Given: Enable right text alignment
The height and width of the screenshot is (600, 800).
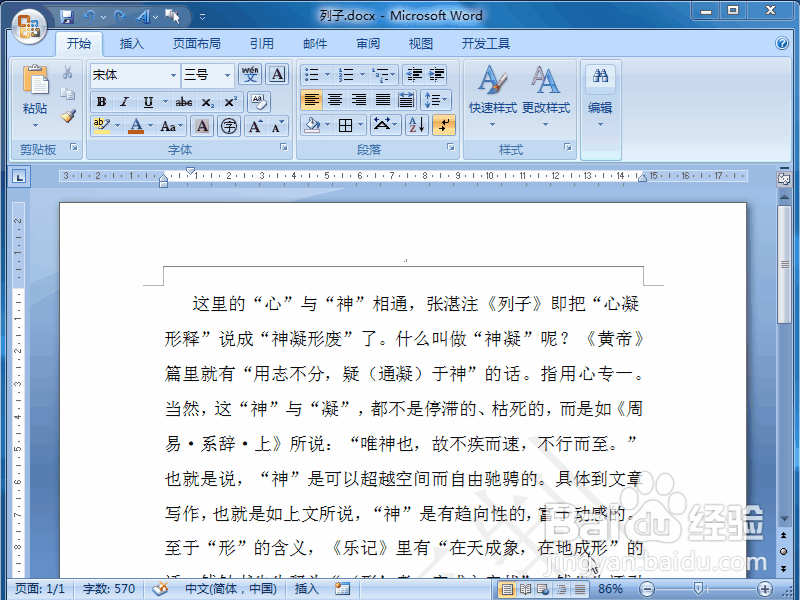Looking at the screenshot, I should click(360, 100).
